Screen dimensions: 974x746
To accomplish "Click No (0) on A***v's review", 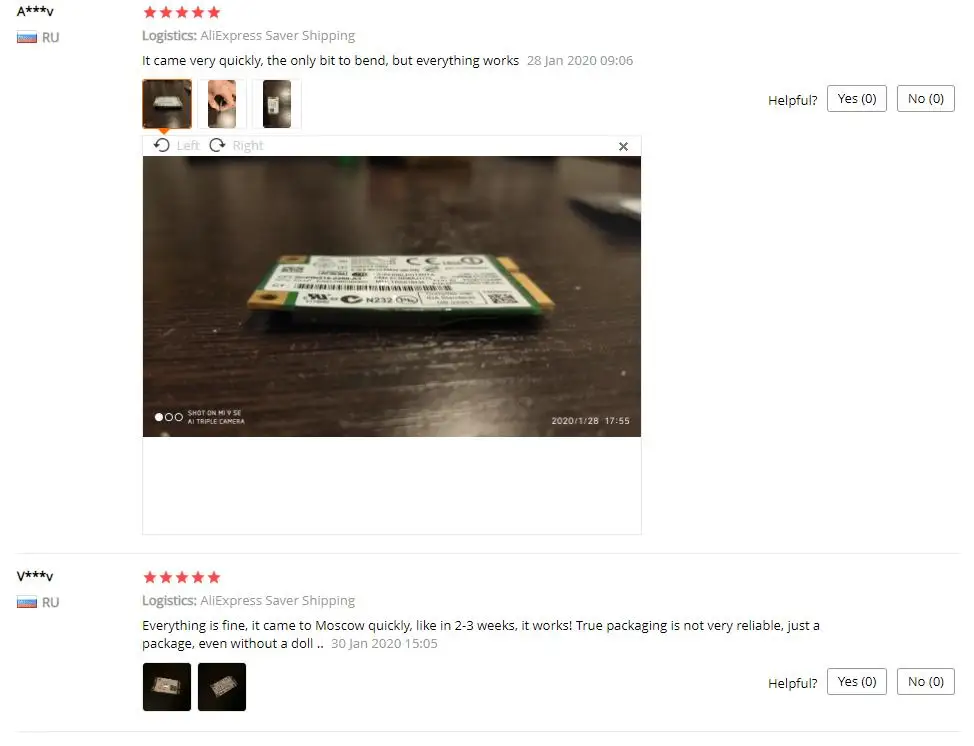I will [x=926, y=99].
